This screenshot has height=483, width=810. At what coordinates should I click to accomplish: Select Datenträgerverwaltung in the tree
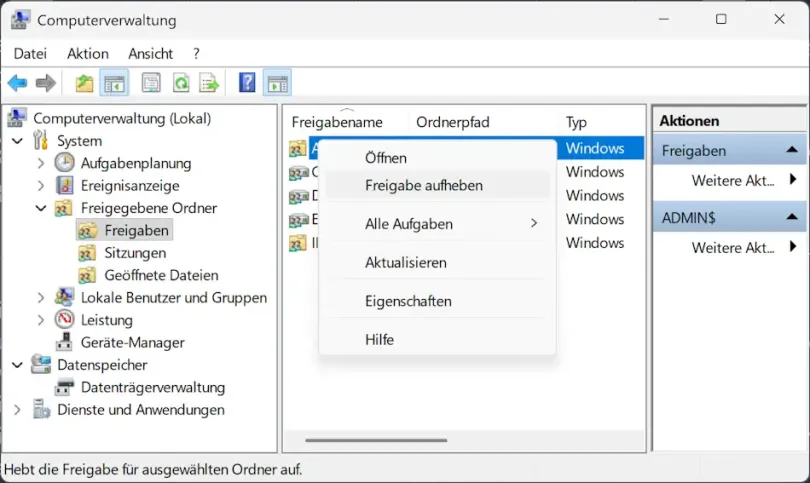[153, 387]
